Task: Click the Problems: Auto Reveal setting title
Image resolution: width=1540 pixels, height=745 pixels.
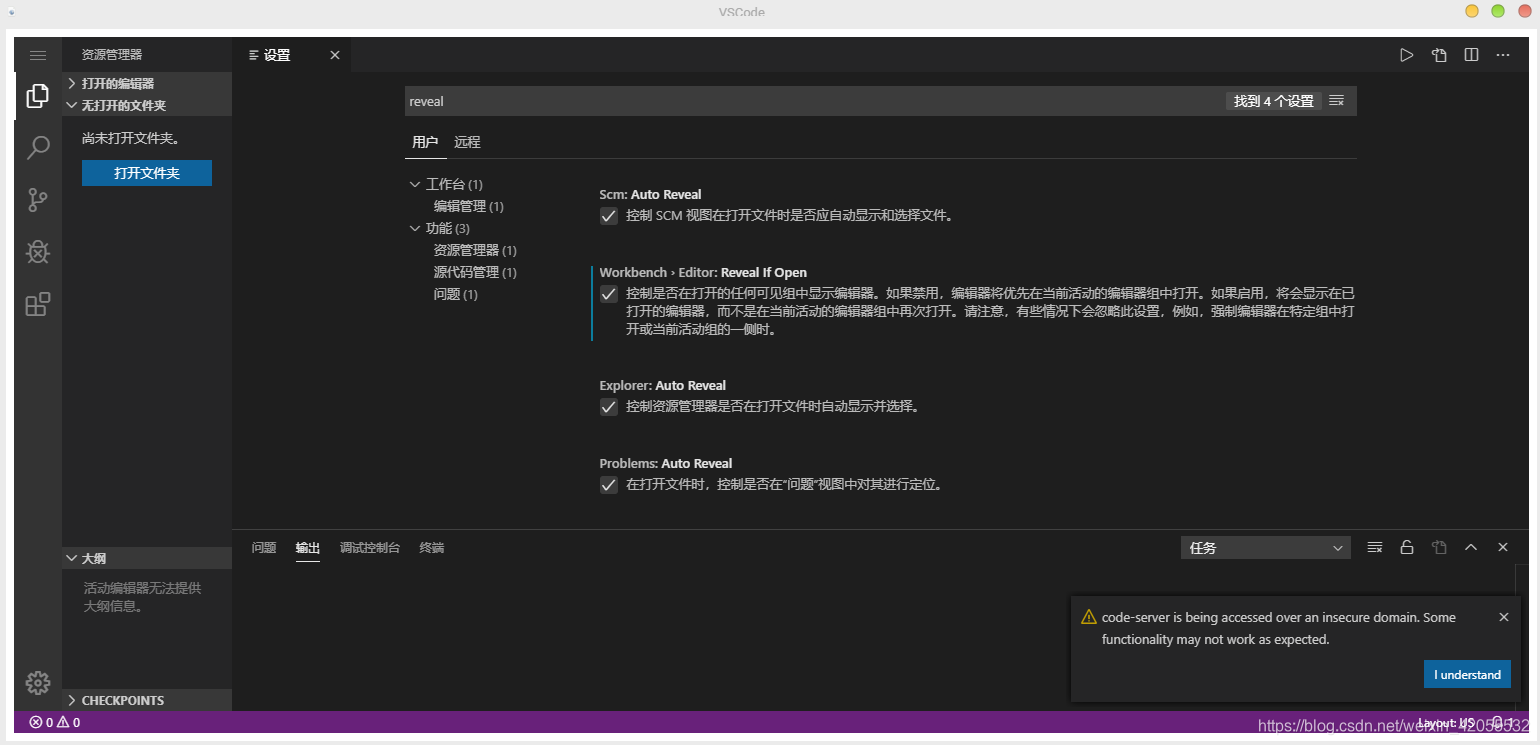Action: tap(665, 463)
